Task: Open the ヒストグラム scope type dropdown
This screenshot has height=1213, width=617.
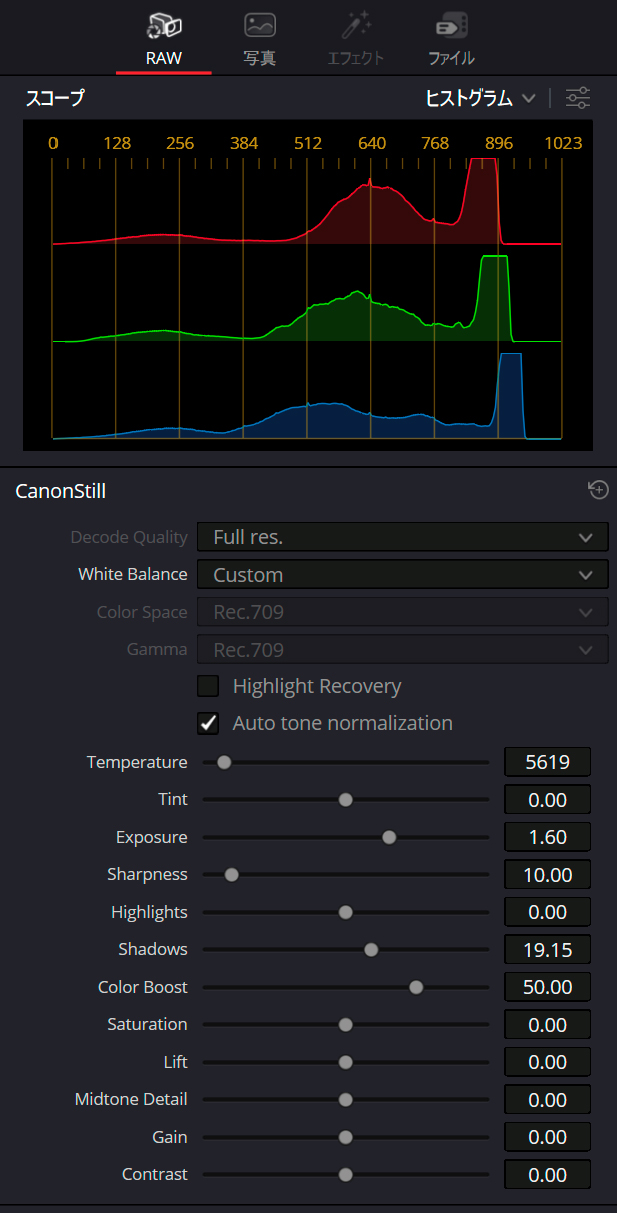Action: coord(482,98)
